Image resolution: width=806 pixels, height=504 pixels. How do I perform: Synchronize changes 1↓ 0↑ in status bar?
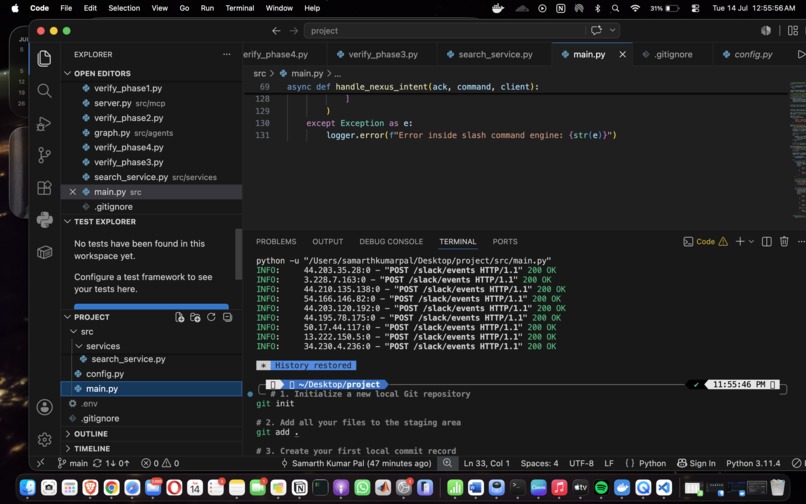[111, 463]
